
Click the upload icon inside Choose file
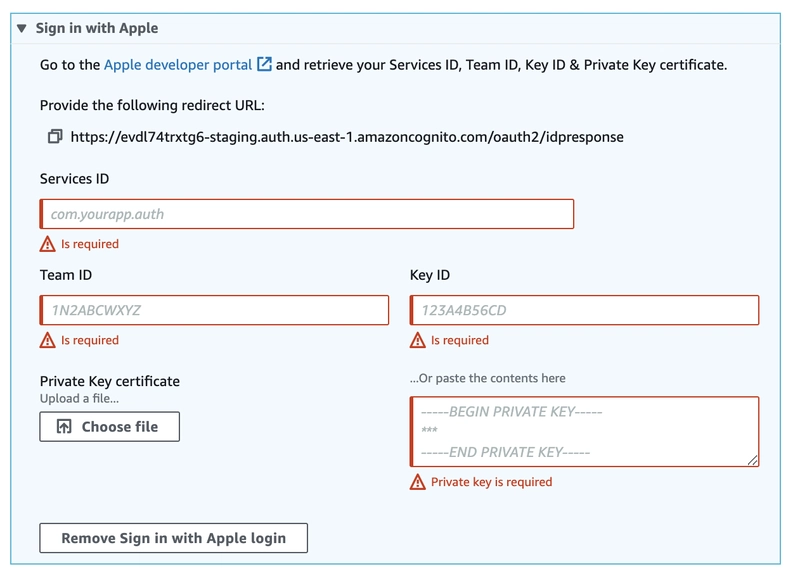64,427
